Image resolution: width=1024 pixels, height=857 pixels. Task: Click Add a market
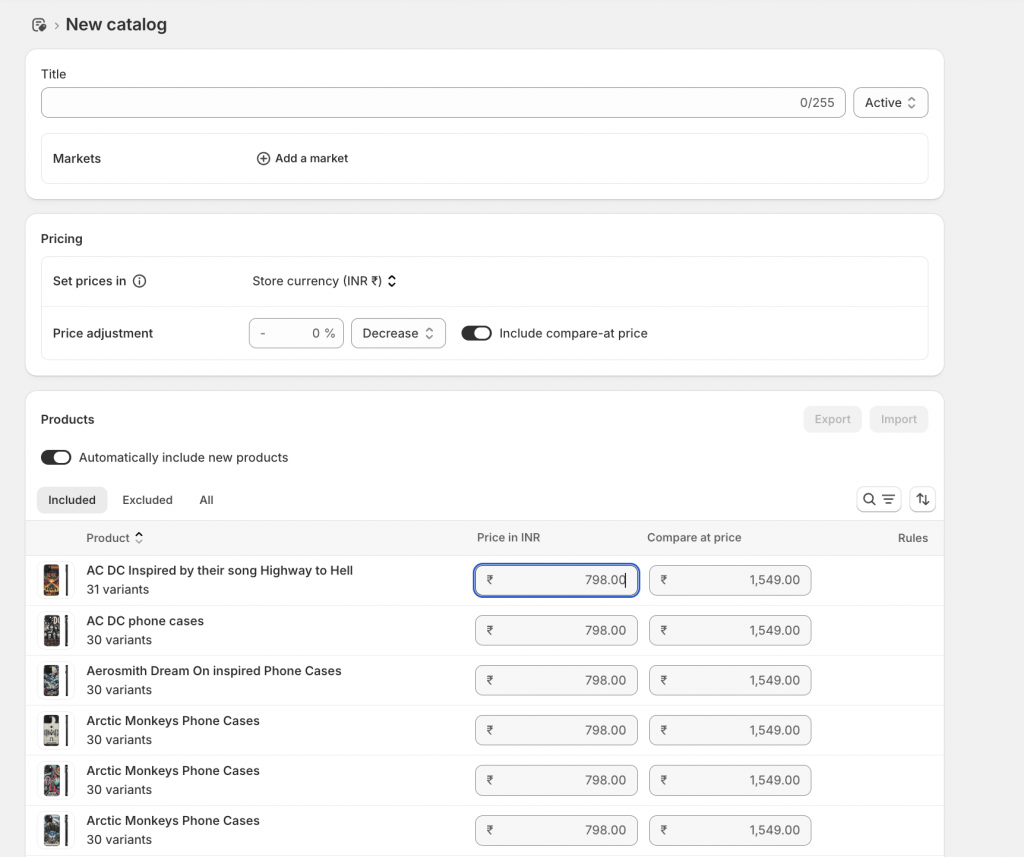point(310,157)
